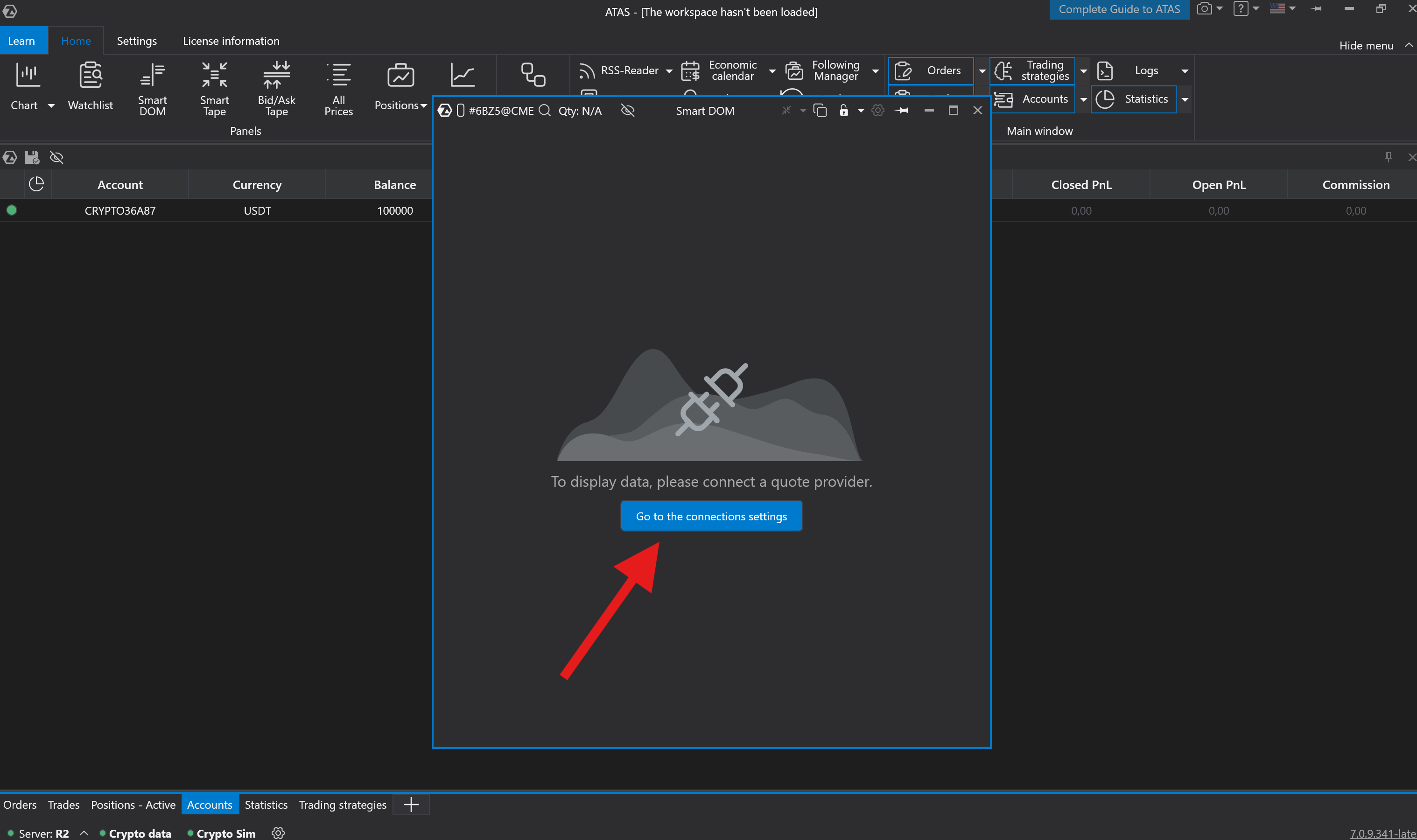
Task: Click the save icon in Accounts panel
Action: coord(32,157)
